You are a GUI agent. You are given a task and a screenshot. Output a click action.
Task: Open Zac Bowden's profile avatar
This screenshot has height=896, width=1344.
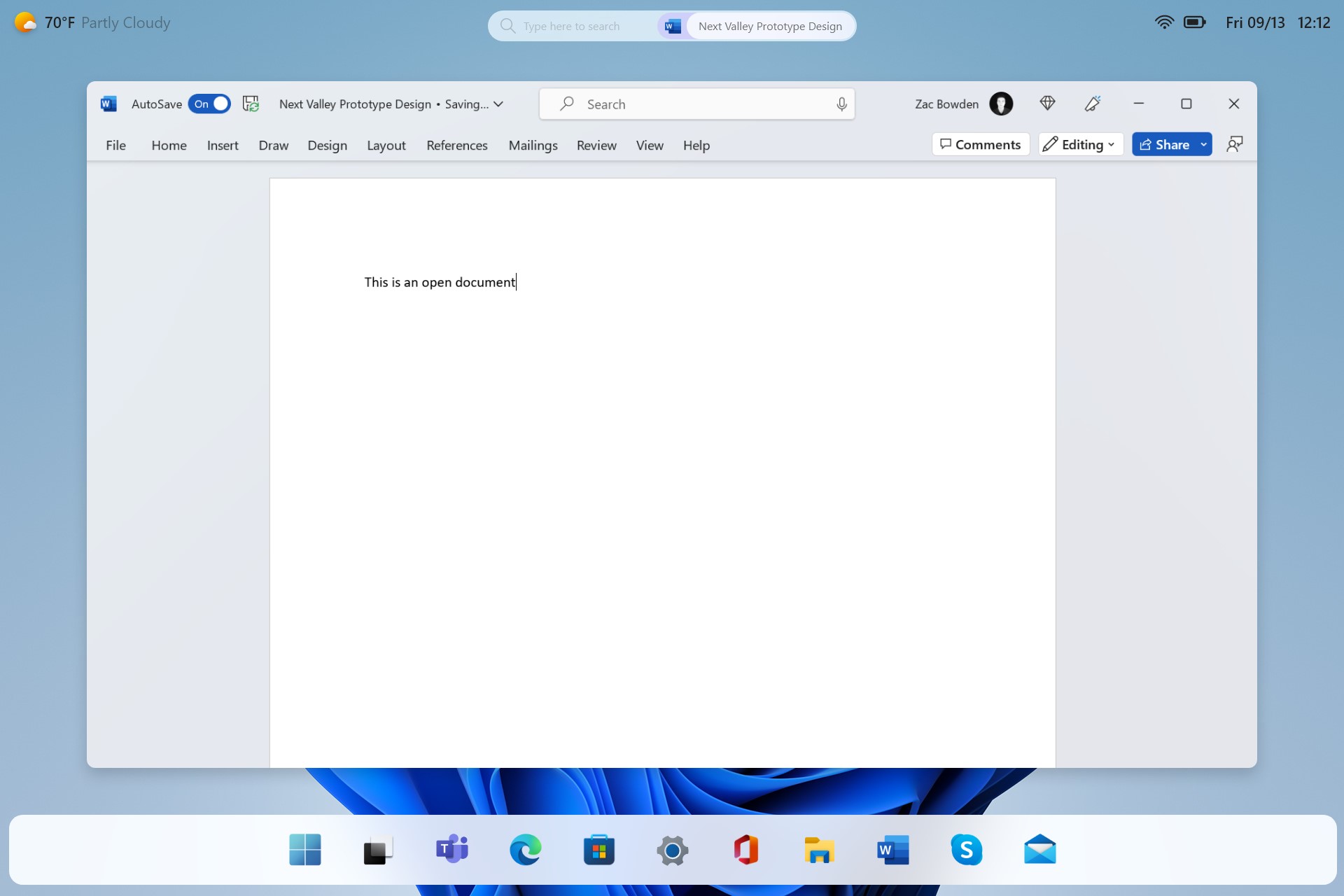coord(1001,103)
